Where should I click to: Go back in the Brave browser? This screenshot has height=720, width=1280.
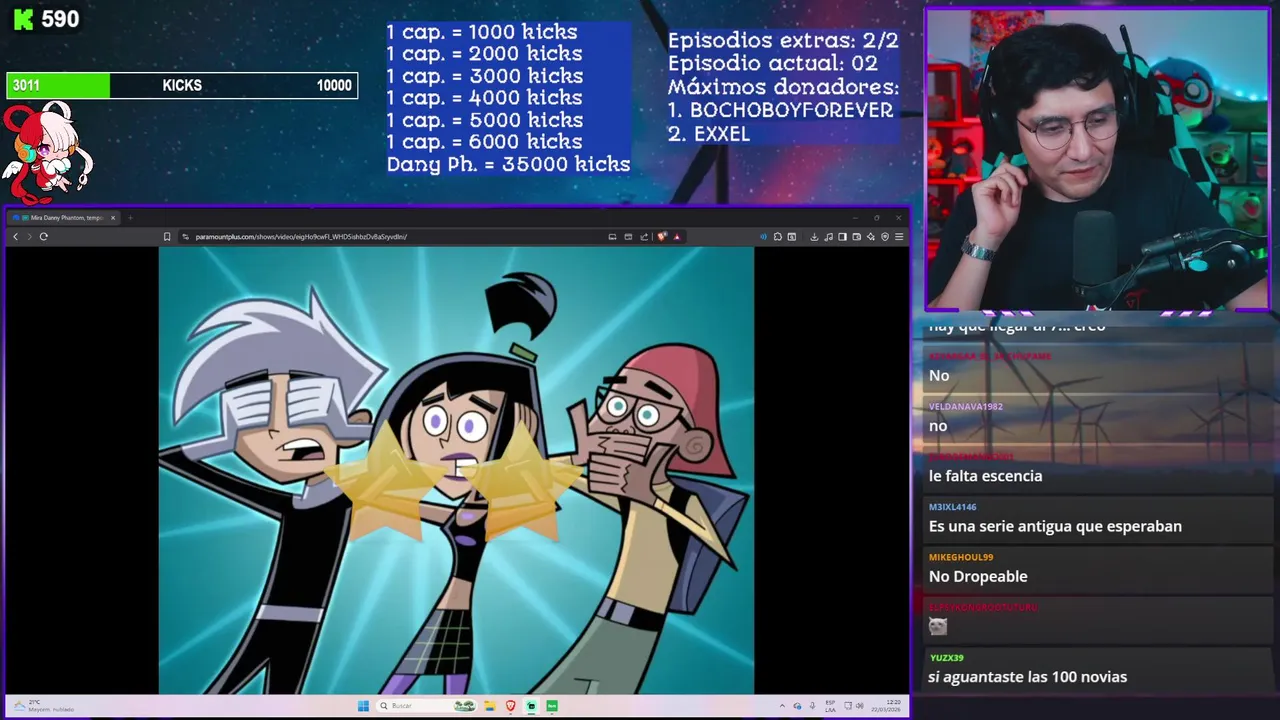15,237
